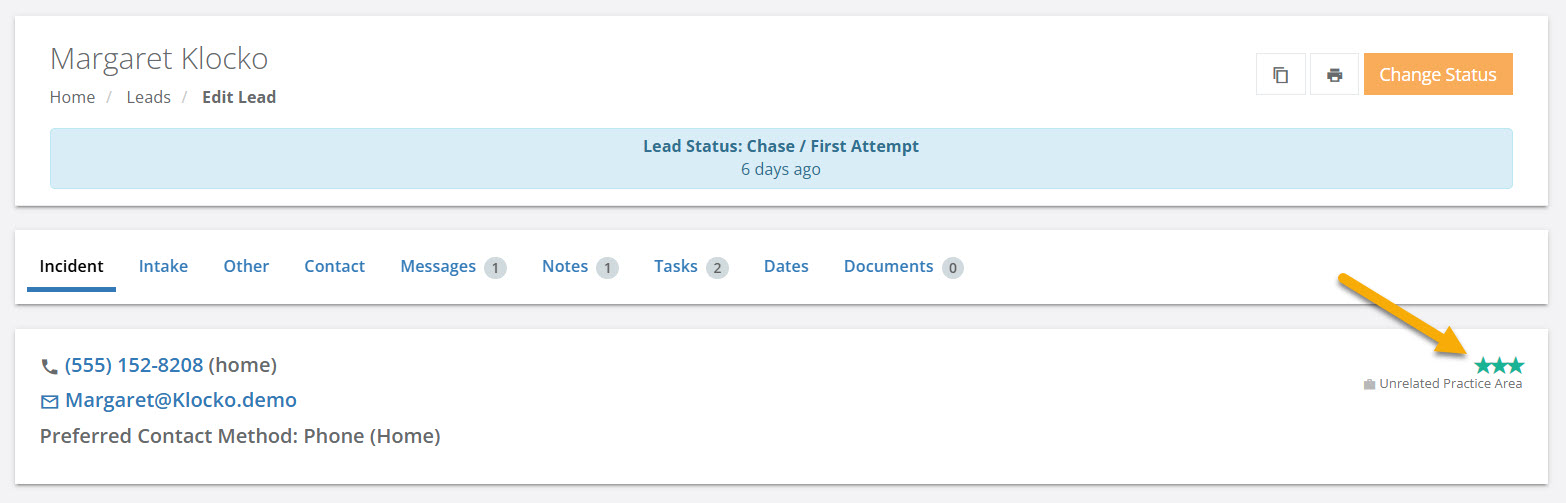This screenshot has width=1566, height=503.
Task: Switch to the Dates tab
Action: pyautogui.click(x=786, y=266)
